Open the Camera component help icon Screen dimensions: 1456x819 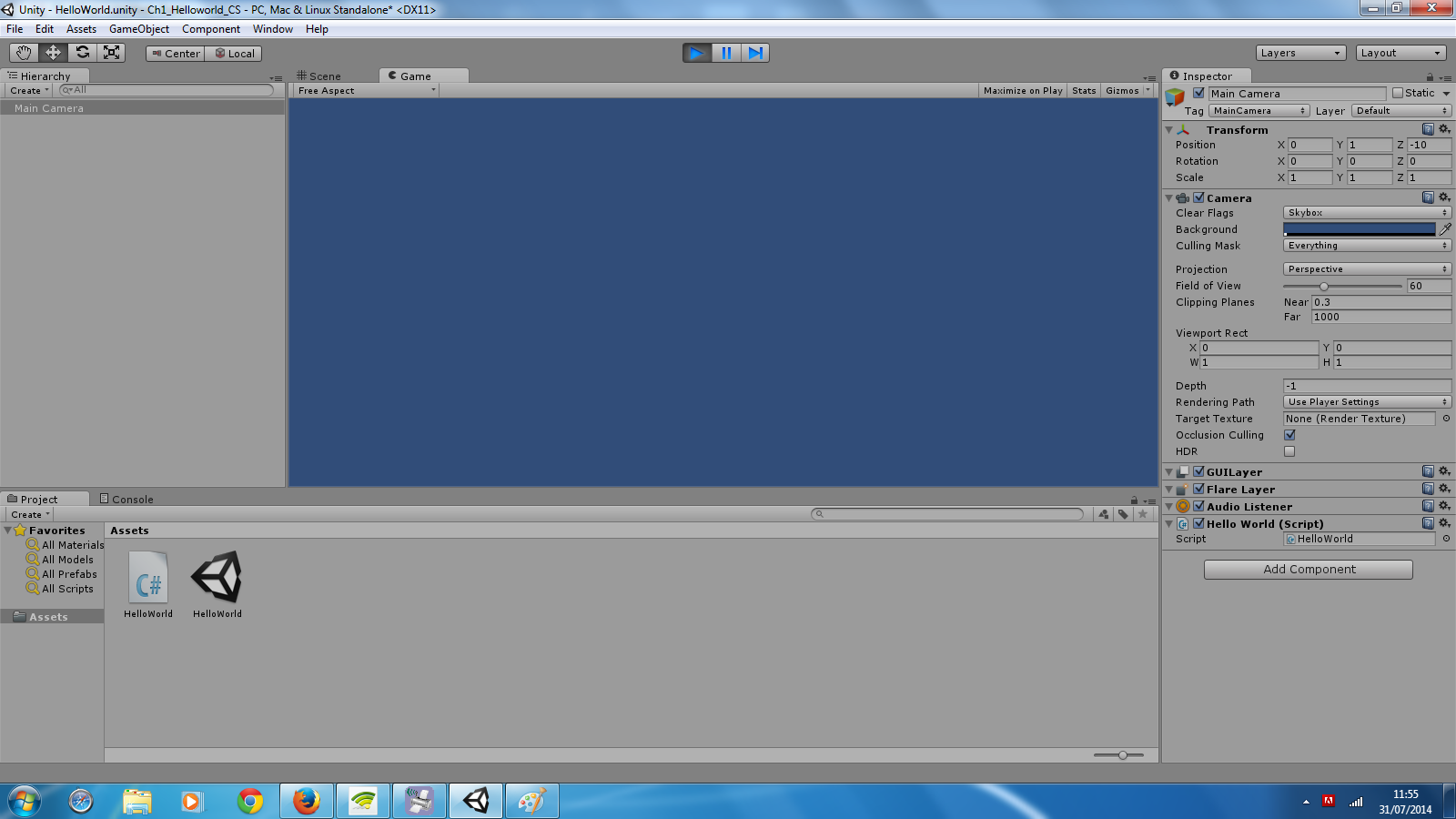point(1428,197)
